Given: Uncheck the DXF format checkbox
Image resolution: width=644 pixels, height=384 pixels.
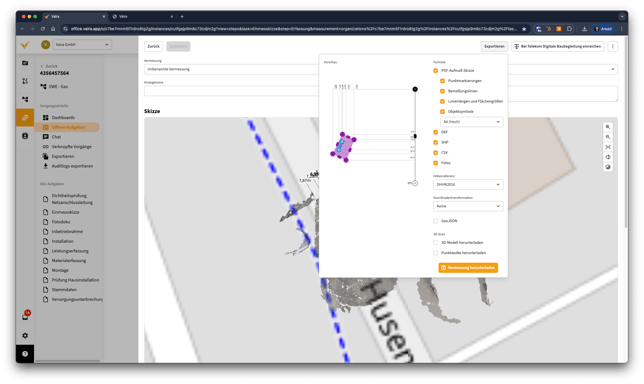Looking at the screenshot, I should click(x=436, y=132).
